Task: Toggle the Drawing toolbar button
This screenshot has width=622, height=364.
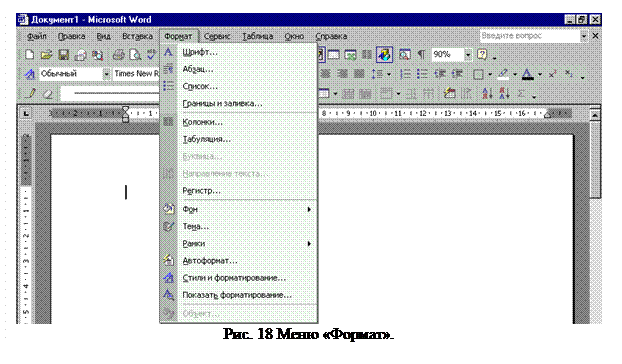Action: 384,54
